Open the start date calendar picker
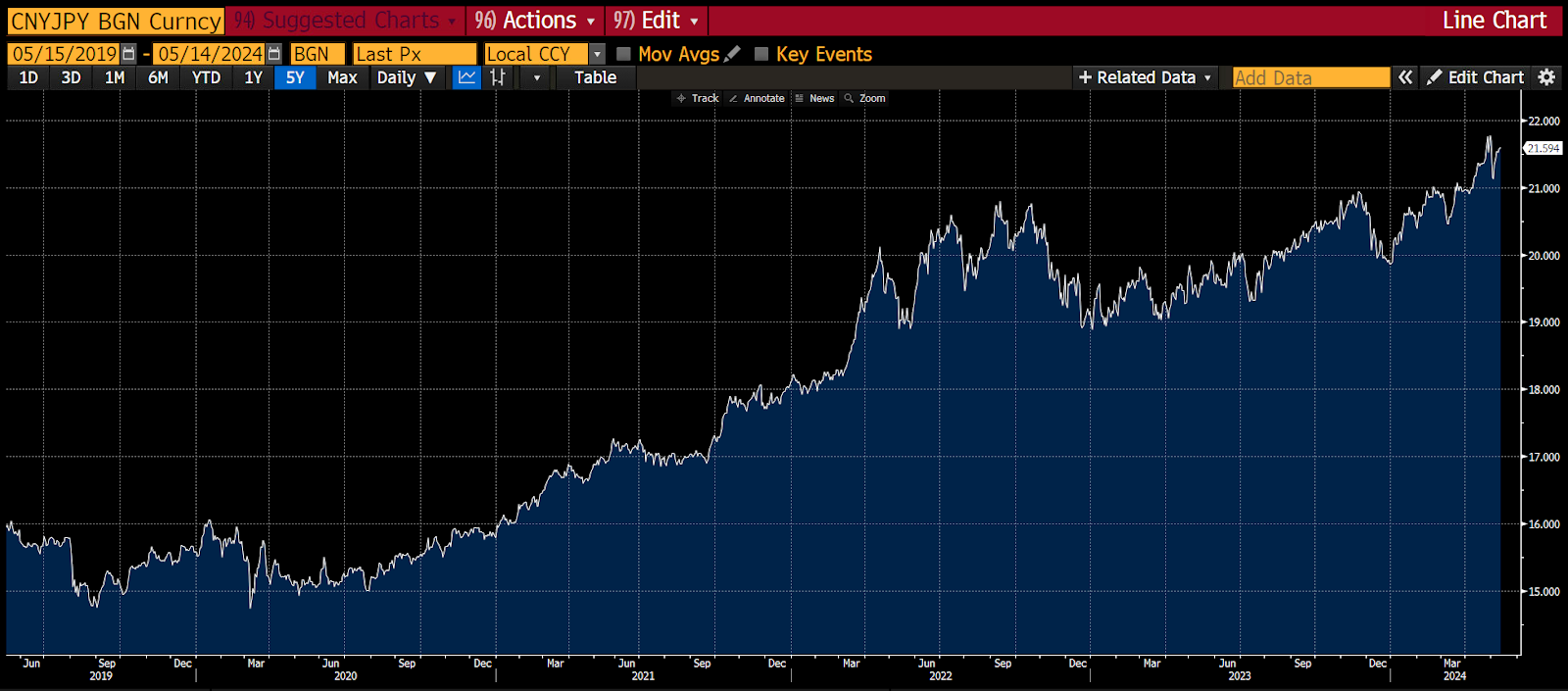 pyautogui.click(x=128, y=54)
